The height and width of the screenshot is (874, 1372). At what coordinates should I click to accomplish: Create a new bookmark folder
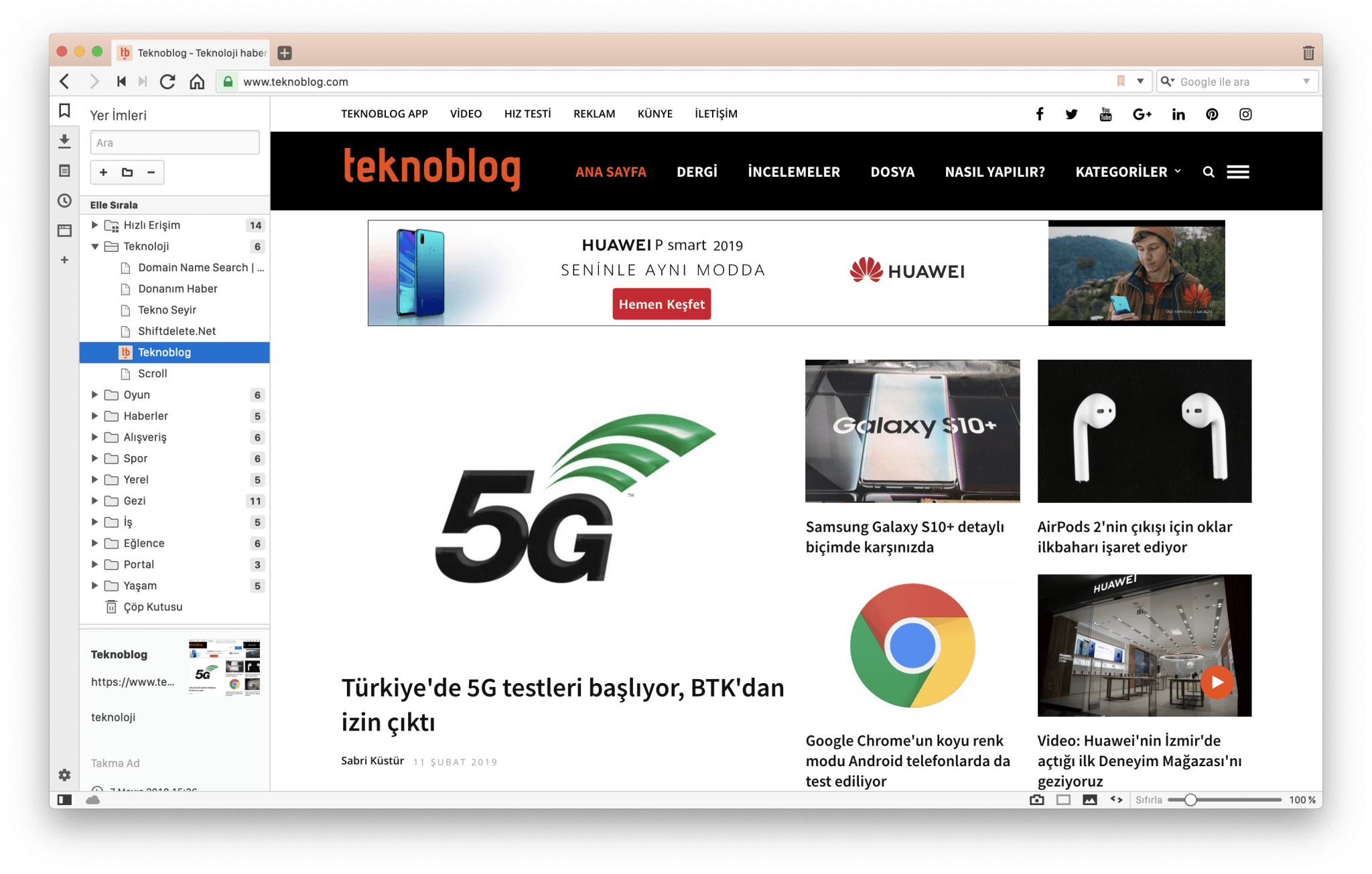pos(127,172)
